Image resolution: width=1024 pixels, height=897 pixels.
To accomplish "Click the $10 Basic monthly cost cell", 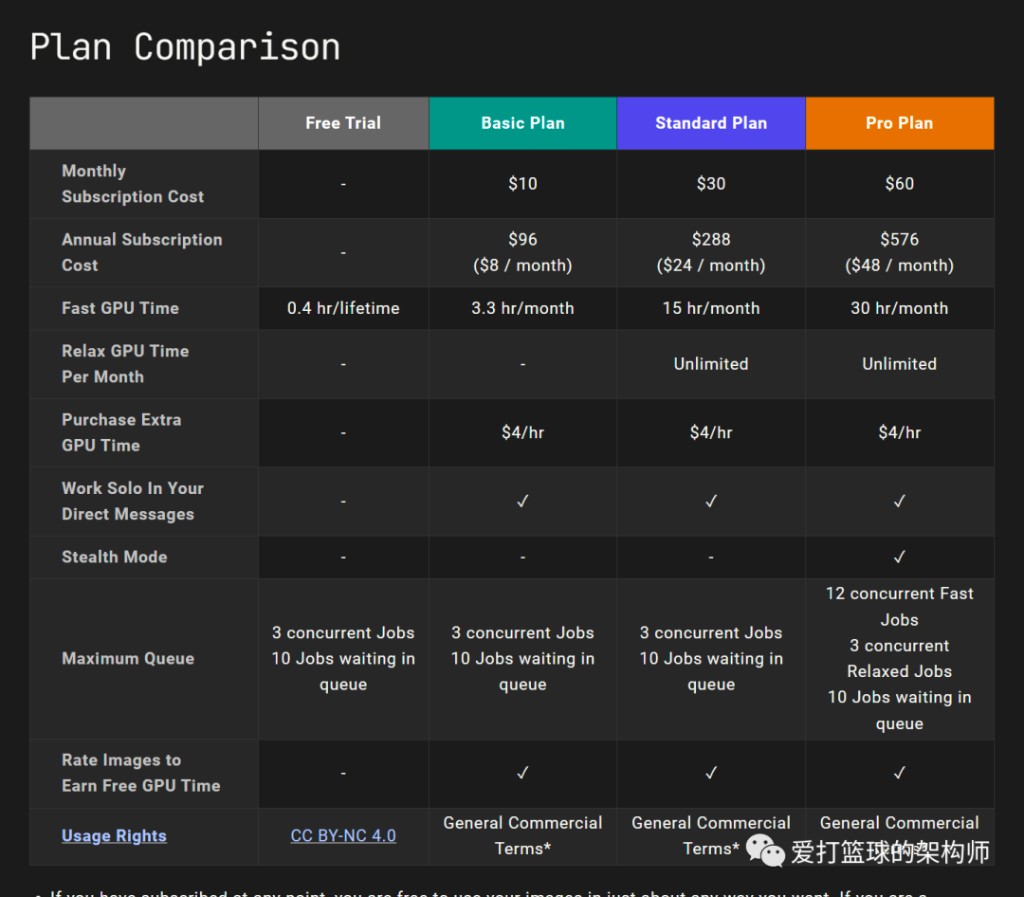I will pyautogui.click(x=522, y=184).
